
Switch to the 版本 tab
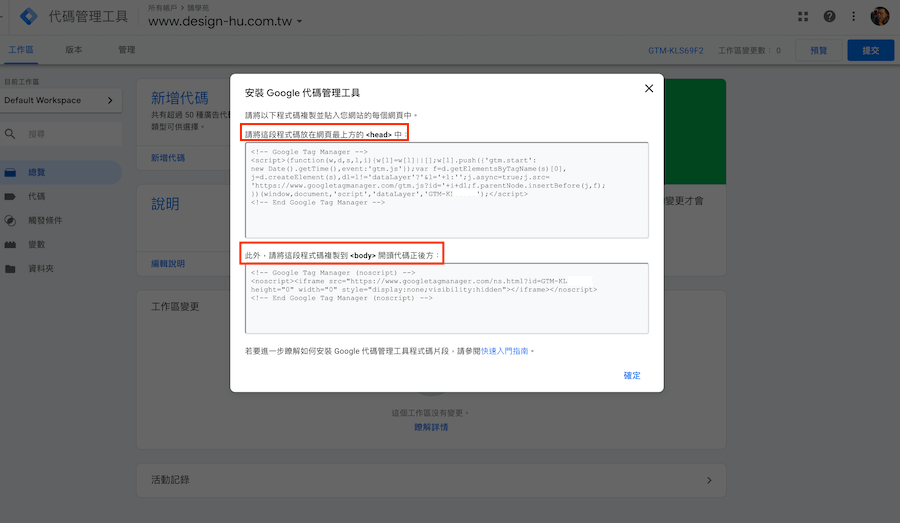(74, 50)
